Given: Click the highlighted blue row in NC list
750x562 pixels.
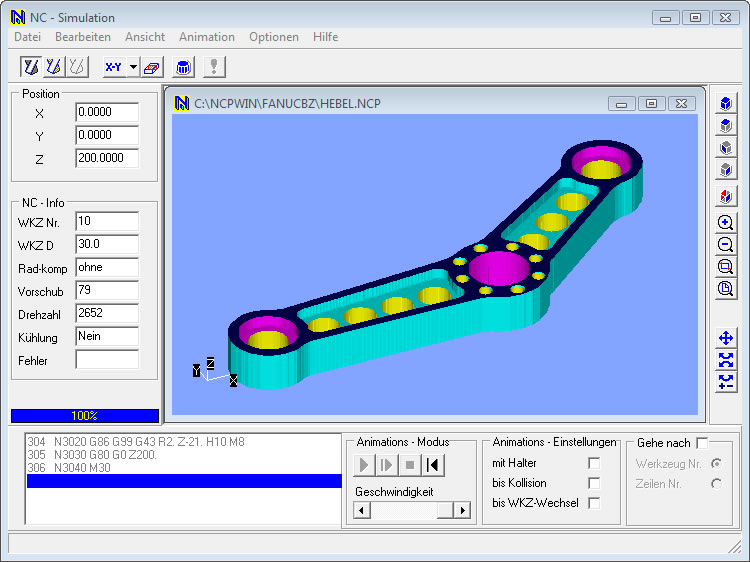Looking at the screenshot, I should (184, 481).
